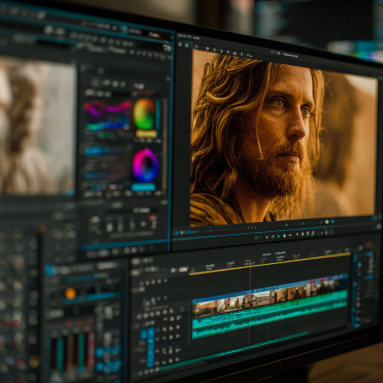The image size is (383, 383).
Task: Click the blurry source monitor preview on left
Action: pyautogui.click(x=37, y=127)
